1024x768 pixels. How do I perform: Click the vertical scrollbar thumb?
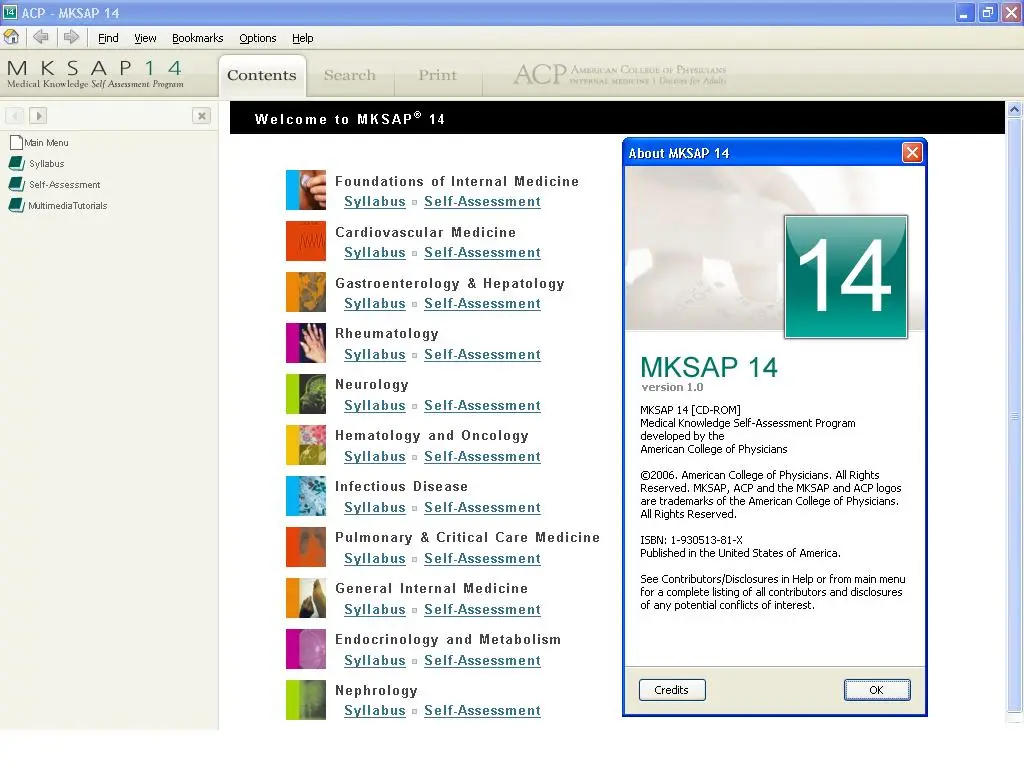[x=1014, y=415]
